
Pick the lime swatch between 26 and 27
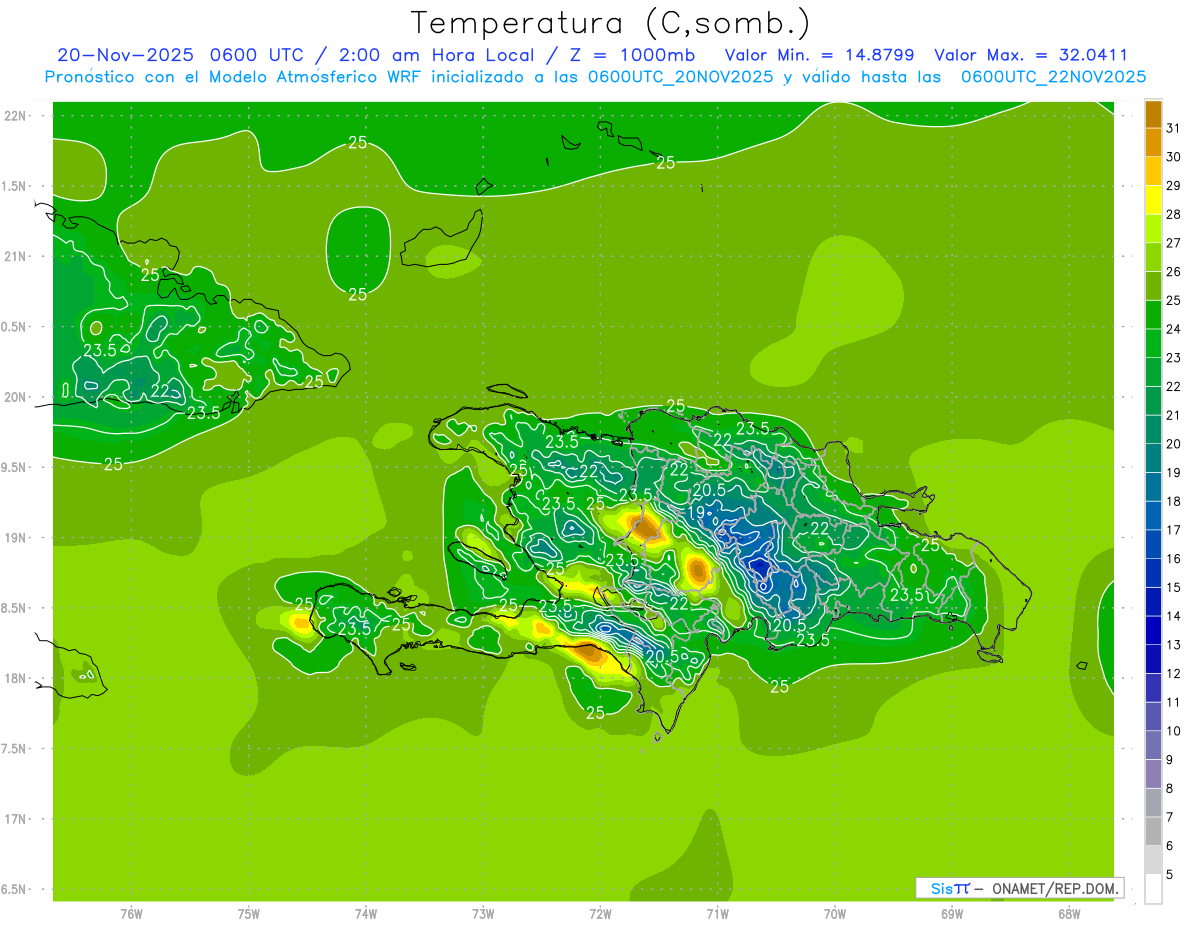[x=1153, y=256]
